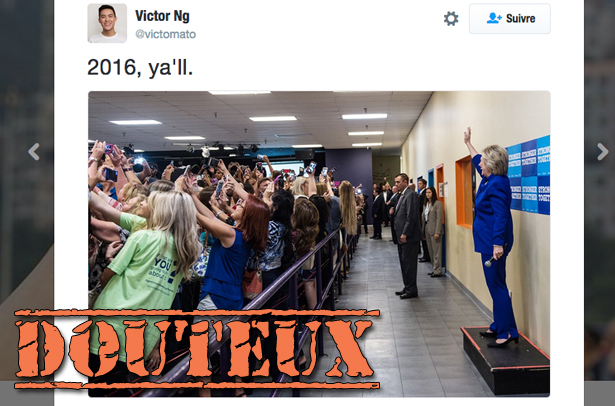Open Victor Ng's profile picture
The image size is (615, 406).
107,23
